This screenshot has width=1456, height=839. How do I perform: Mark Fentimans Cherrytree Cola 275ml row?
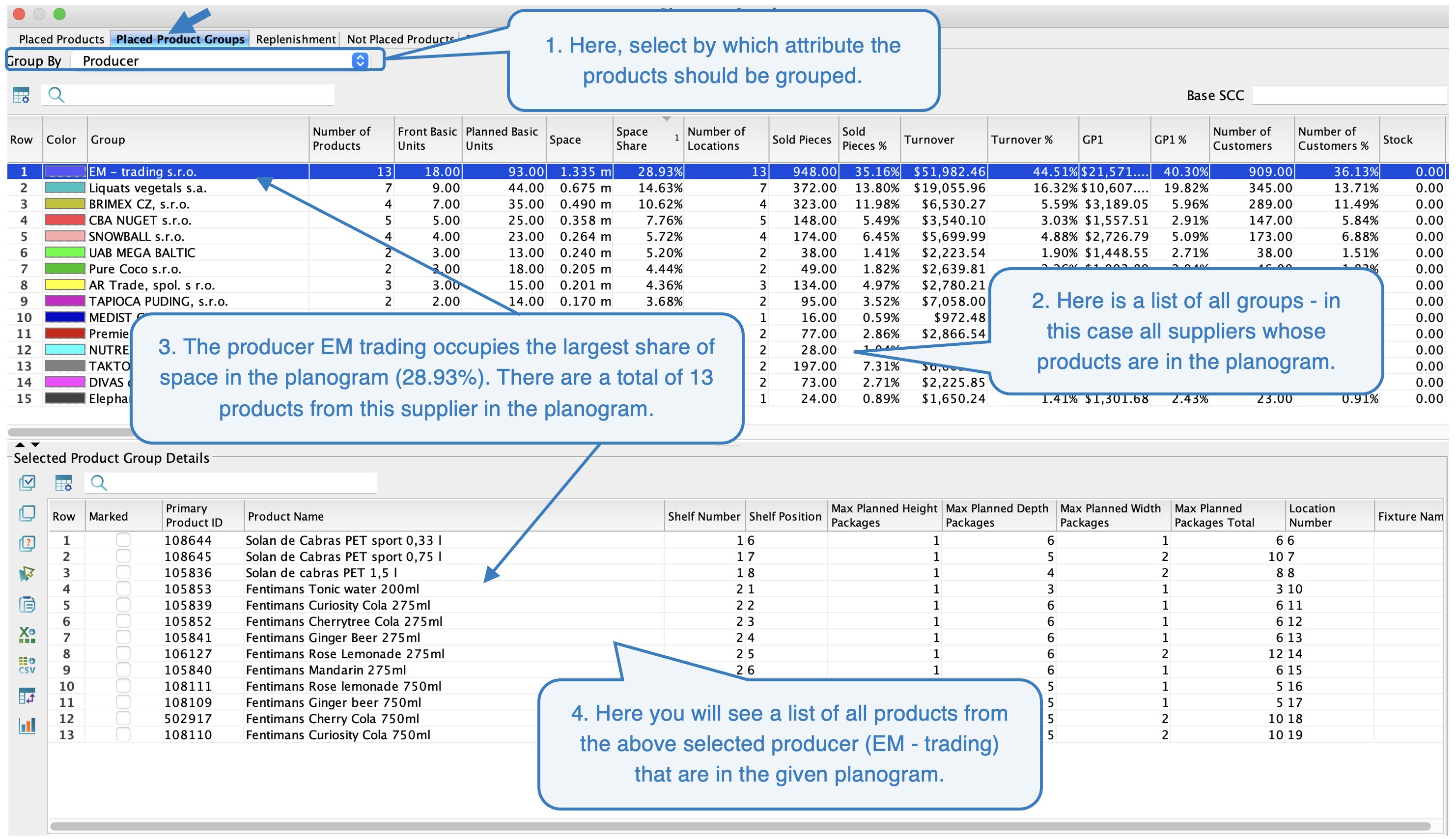tap(123, 621)
